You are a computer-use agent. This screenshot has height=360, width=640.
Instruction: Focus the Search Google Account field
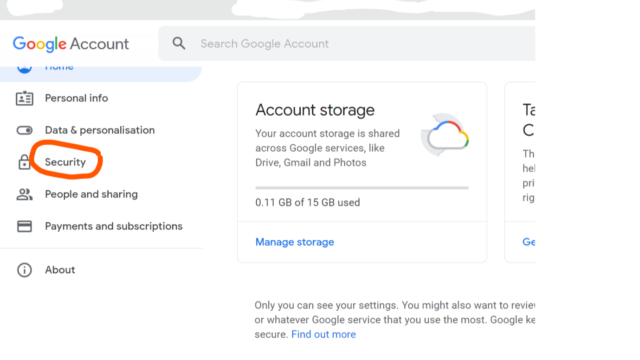point(347,44)
